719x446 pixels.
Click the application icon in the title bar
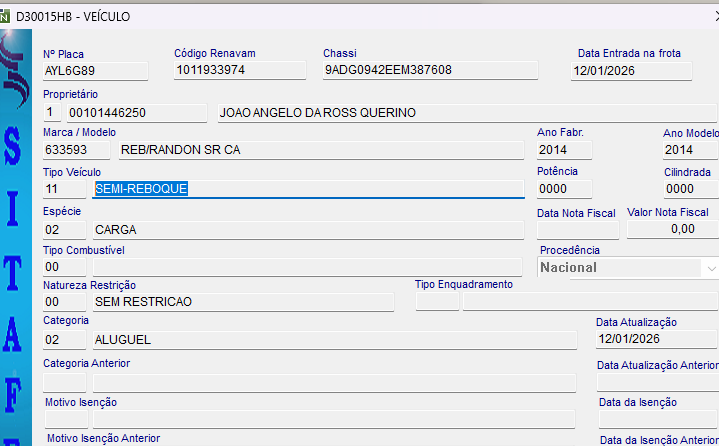7,16
